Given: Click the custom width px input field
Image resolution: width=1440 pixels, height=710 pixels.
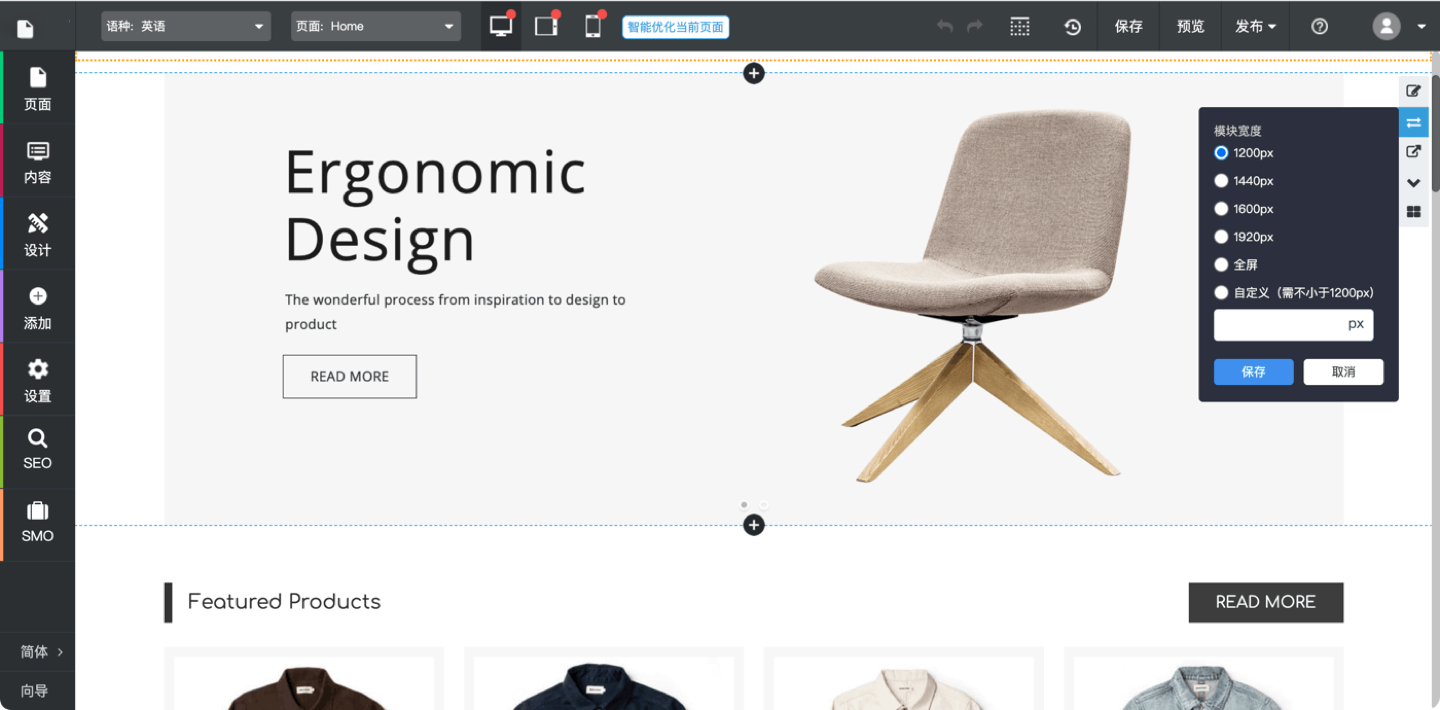Looking at the screenshot, I should click(x=1280, y=325).
